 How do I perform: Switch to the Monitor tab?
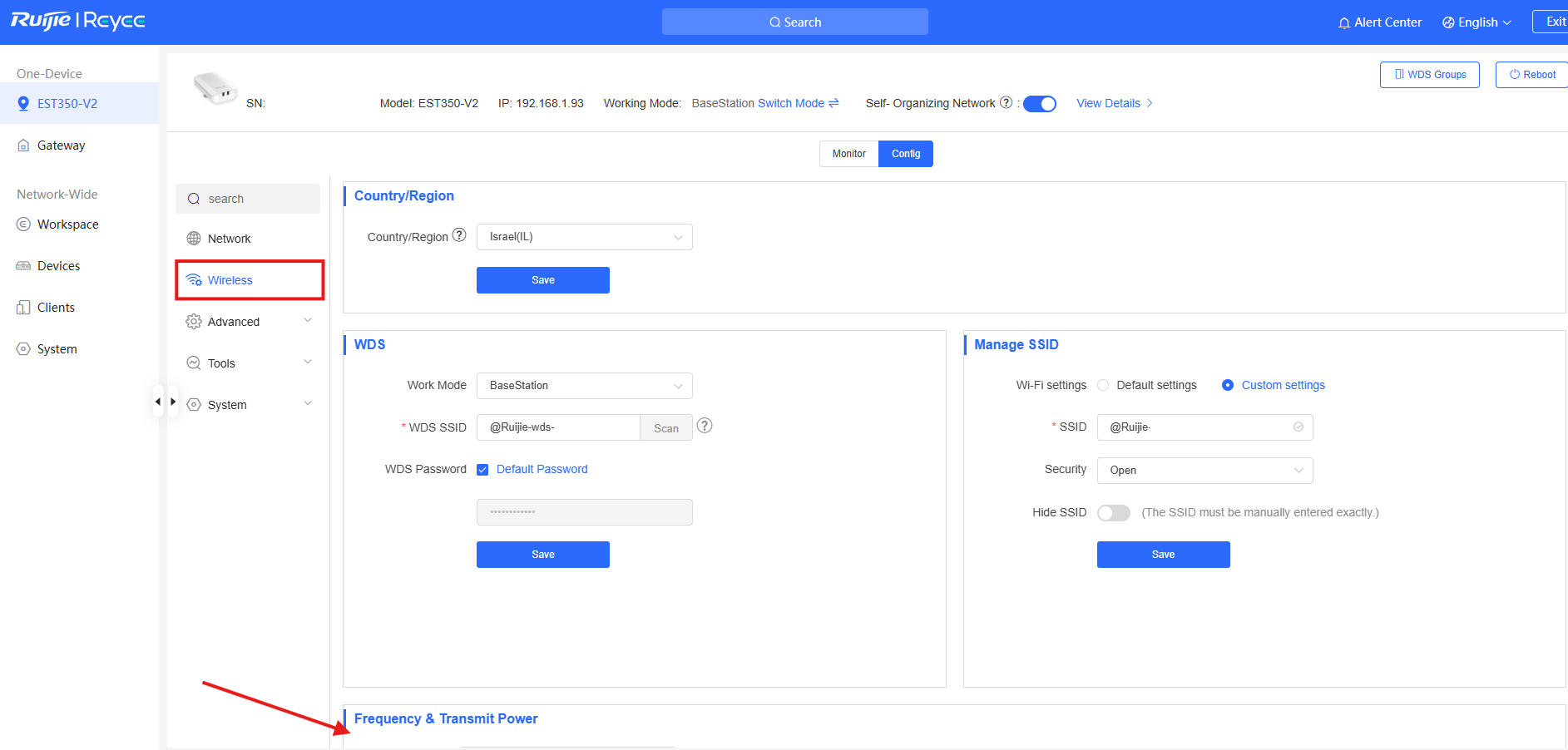pyautogui.click(x=848, y=154)
